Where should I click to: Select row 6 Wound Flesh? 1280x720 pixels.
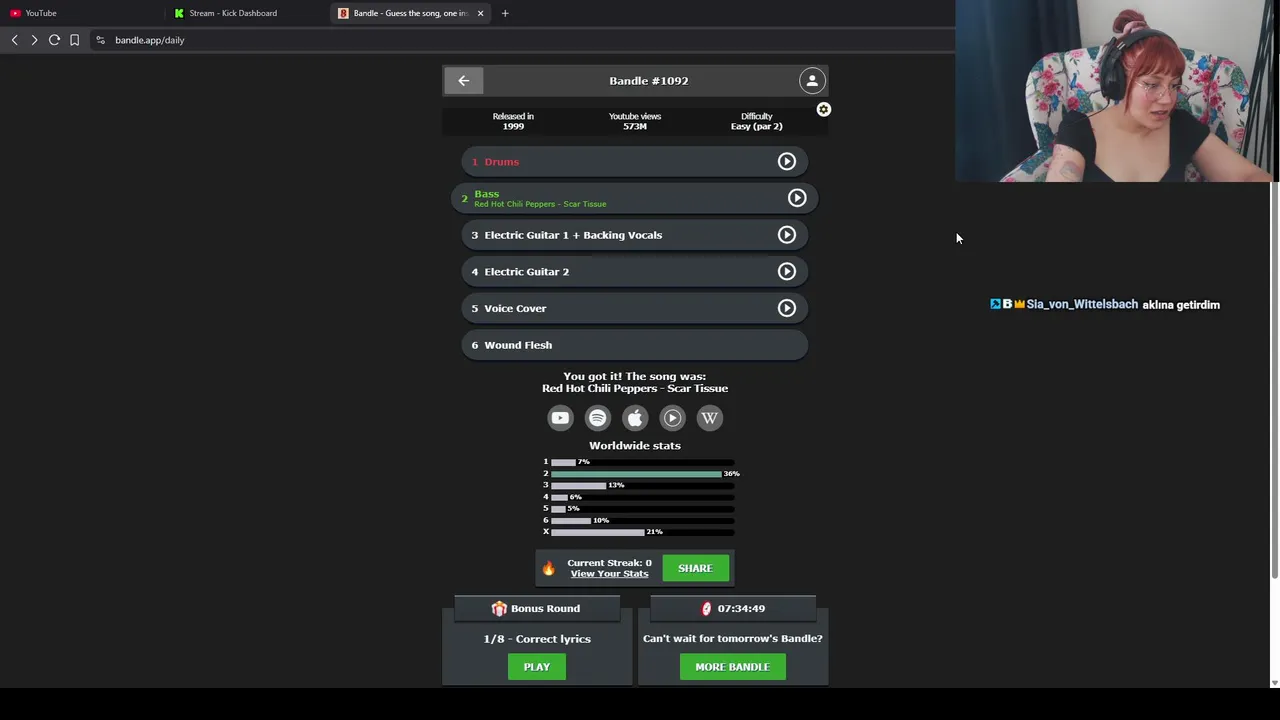(x=635, y=345)
